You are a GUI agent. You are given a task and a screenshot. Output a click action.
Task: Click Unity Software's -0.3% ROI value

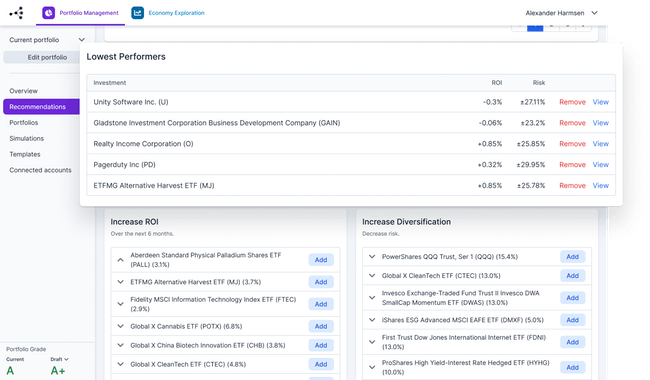click(x=492, y=102)
